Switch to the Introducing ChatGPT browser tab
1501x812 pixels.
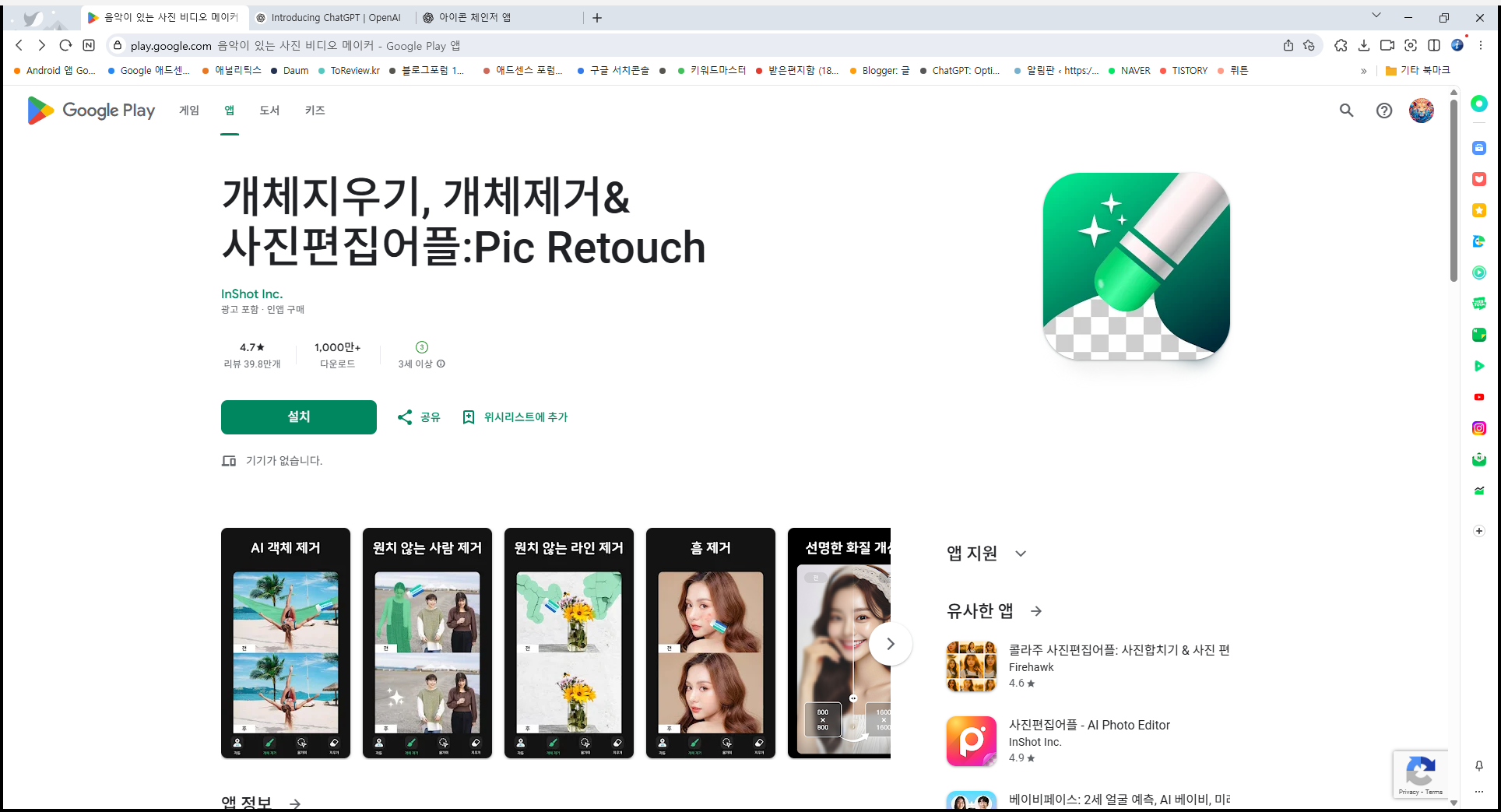(x=330, y=17)
